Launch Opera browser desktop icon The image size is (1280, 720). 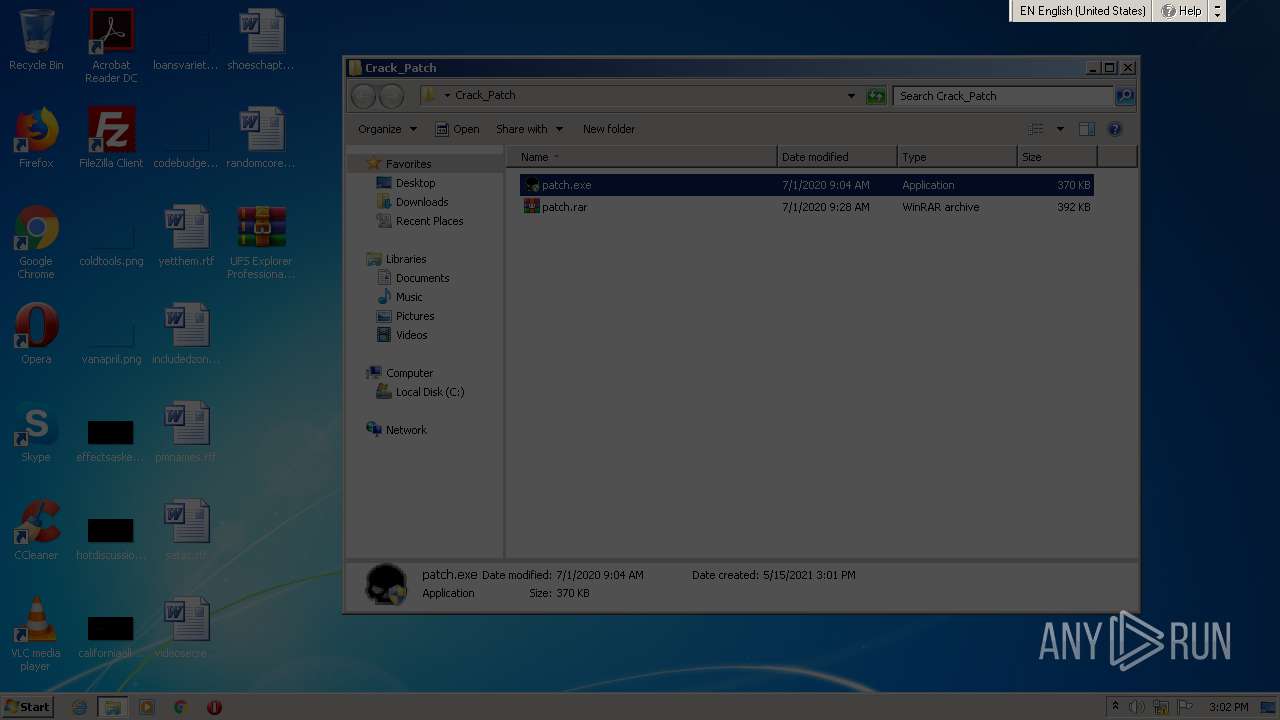(x=36, y=334)
